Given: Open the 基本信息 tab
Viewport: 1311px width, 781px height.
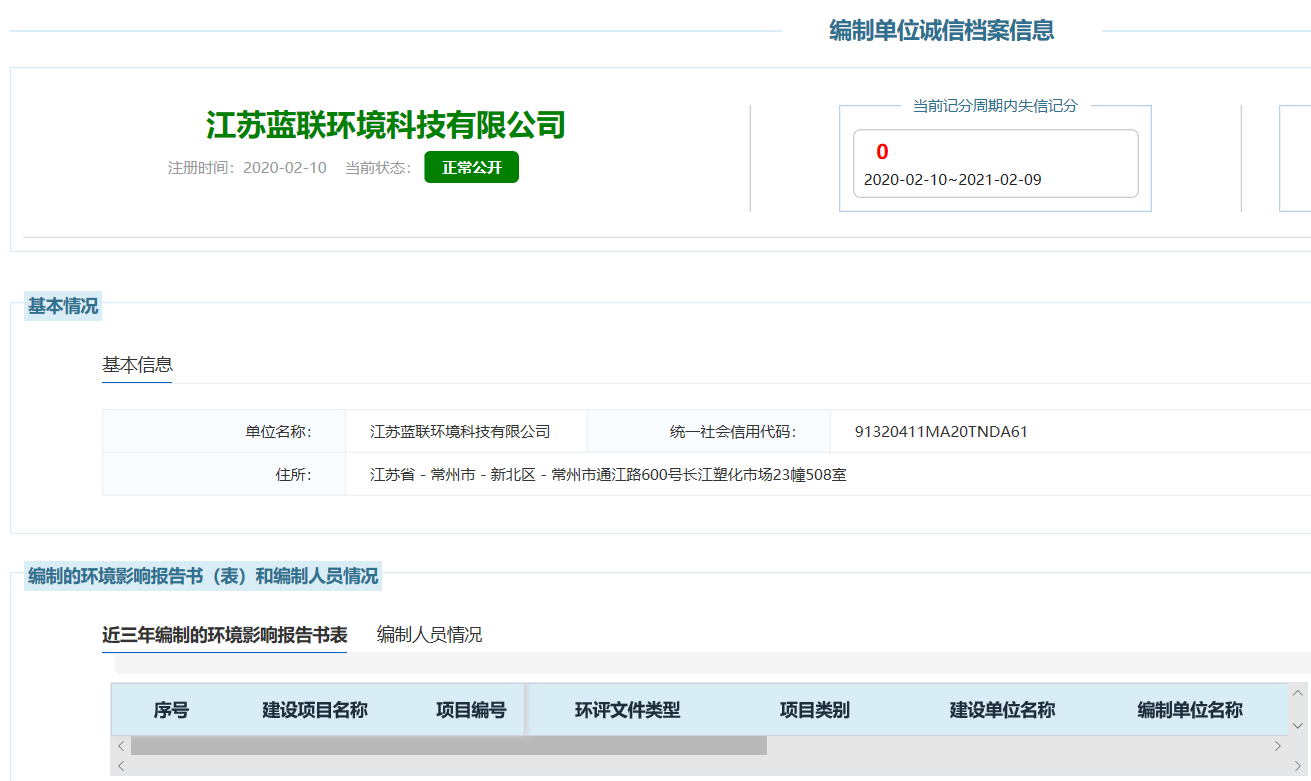Looking at the screenshot, I should pyautogui.click(x=137, y=364).
